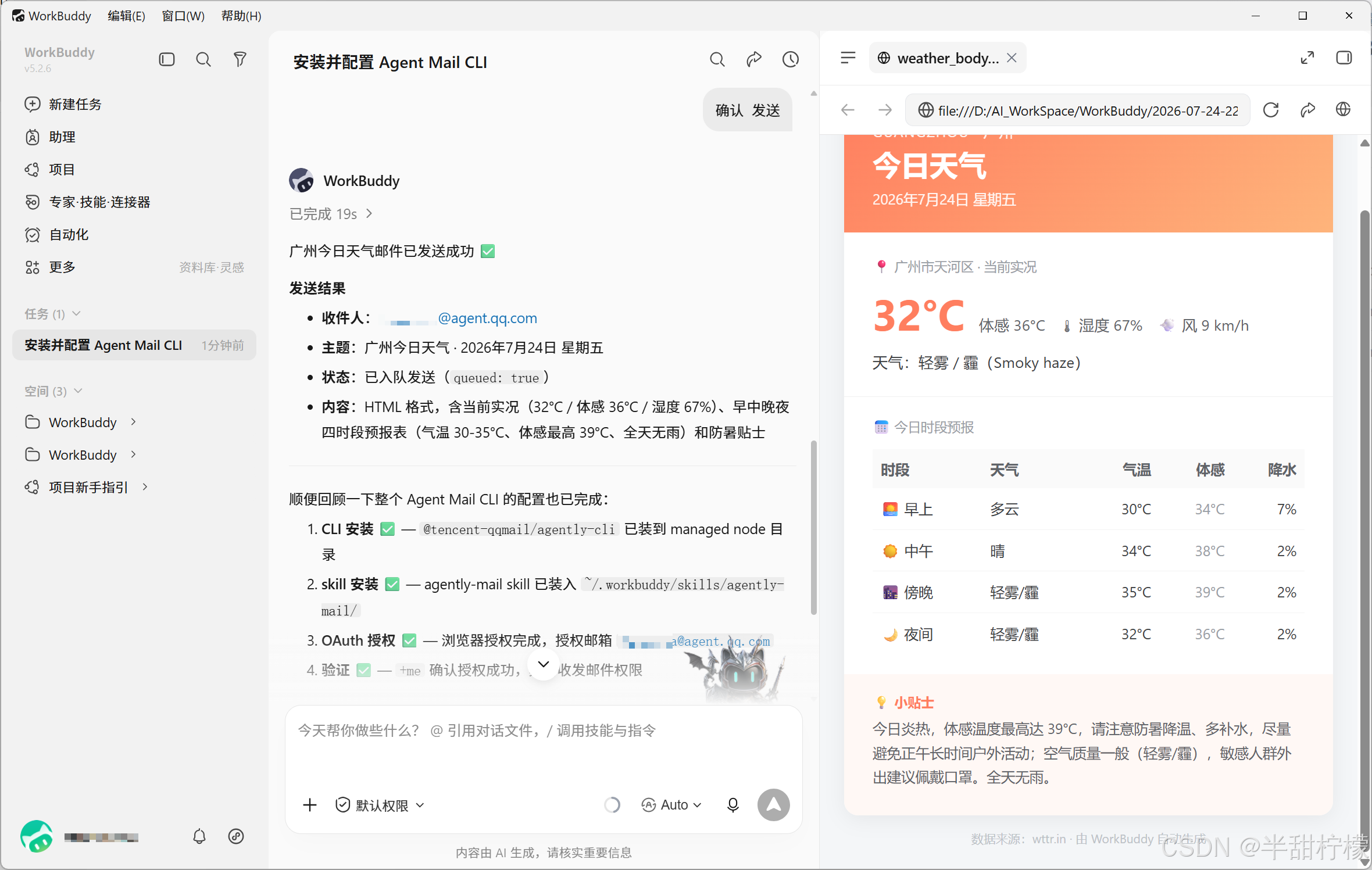Click the sidebar filter funnel icon
This screenshot has height=870, width=1372.
[x=240, y=59]
